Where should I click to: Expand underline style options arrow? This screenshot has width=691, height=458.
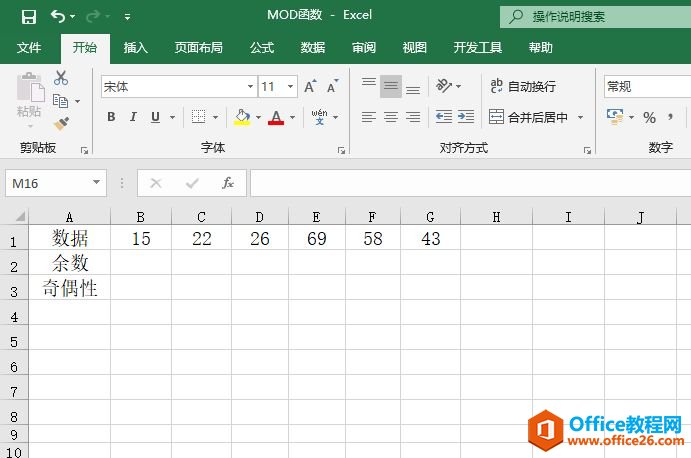[x=172, y=117]
